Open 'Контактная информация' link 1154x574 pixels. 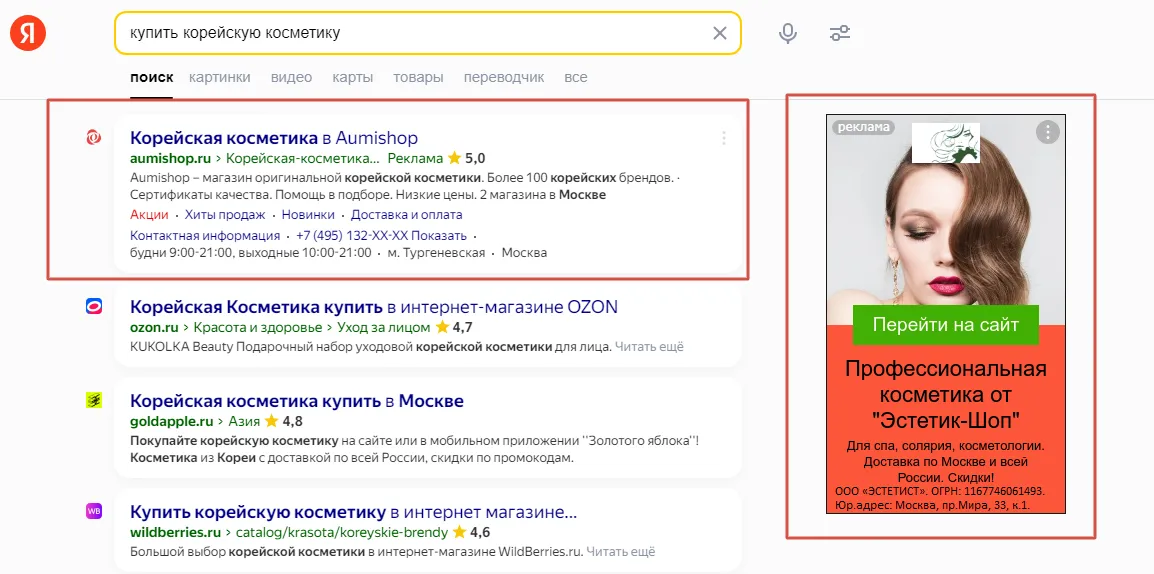(205, 235)
